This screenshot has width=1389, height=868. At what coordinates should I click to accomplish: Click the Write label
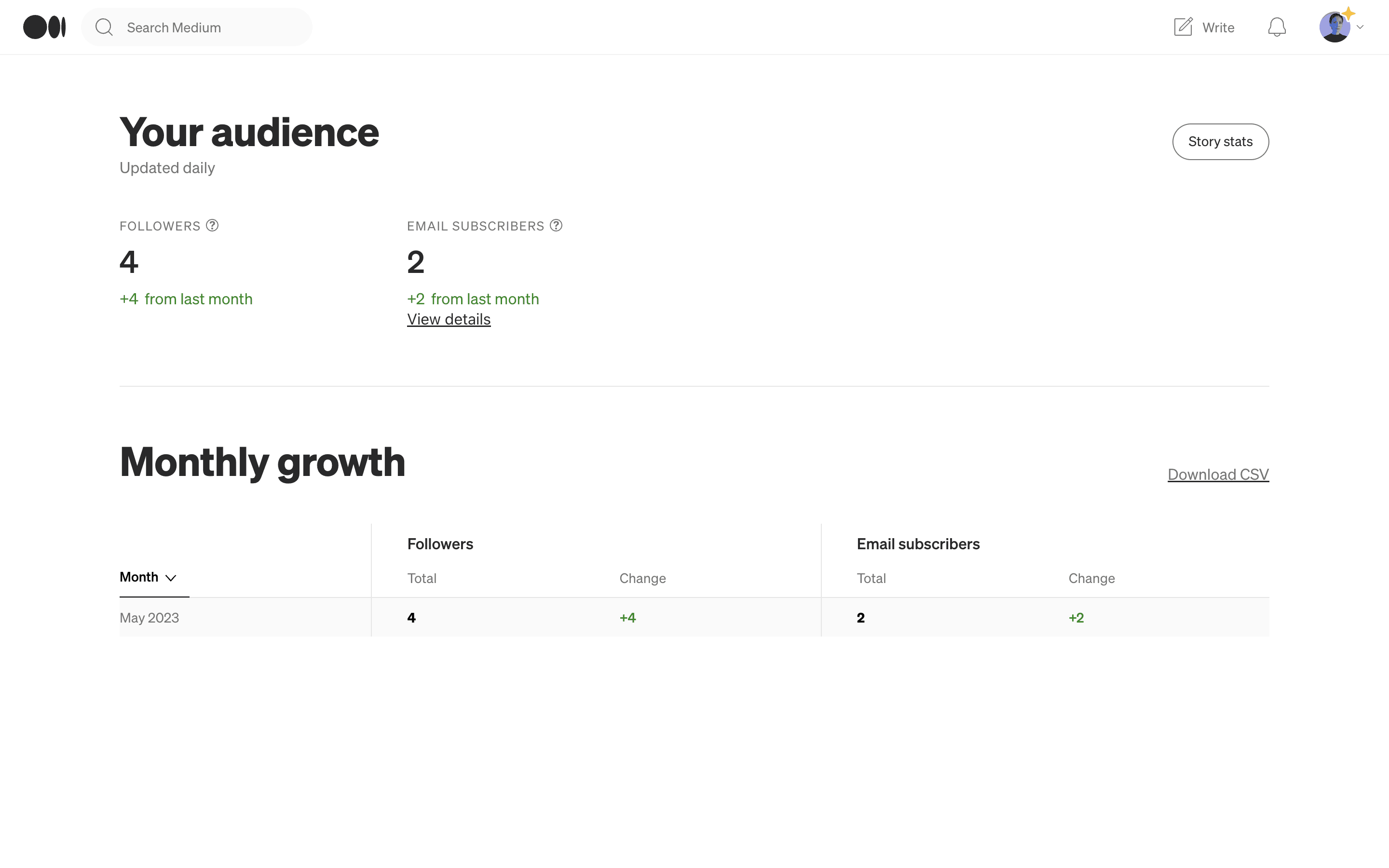1218,27
